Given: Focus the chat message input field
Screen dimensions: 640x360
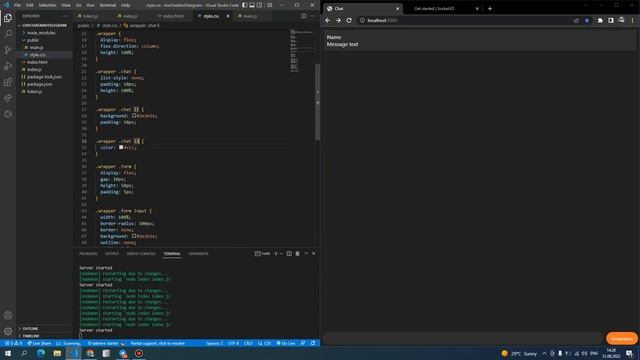Looking at the screenshot, I should click(x=463, y=338).
